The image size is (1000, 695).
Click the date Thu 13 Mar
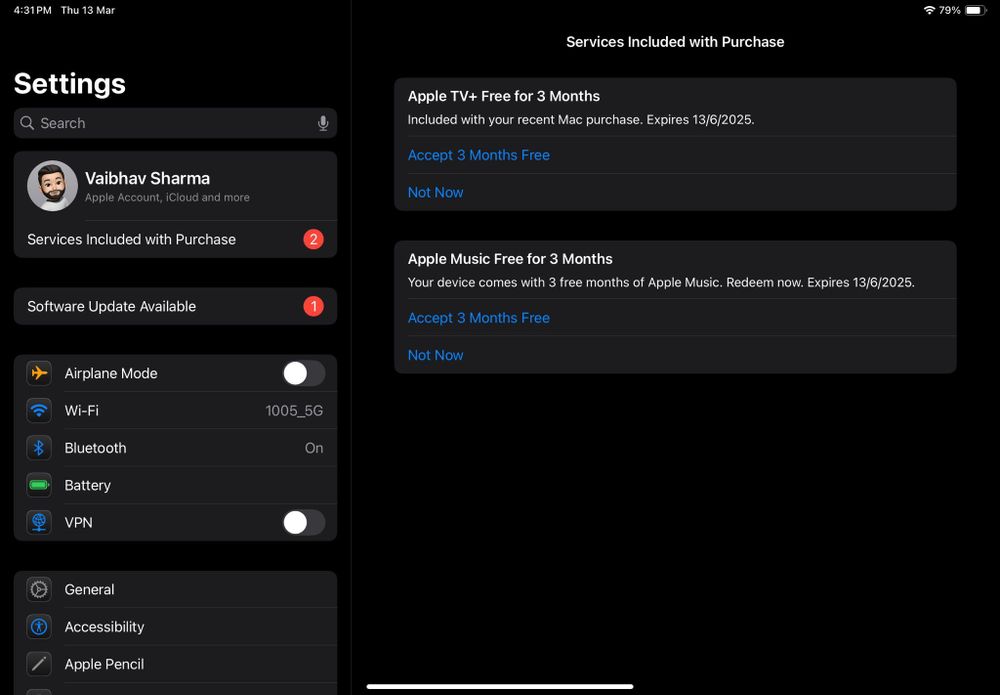click(x=88, y=10)
